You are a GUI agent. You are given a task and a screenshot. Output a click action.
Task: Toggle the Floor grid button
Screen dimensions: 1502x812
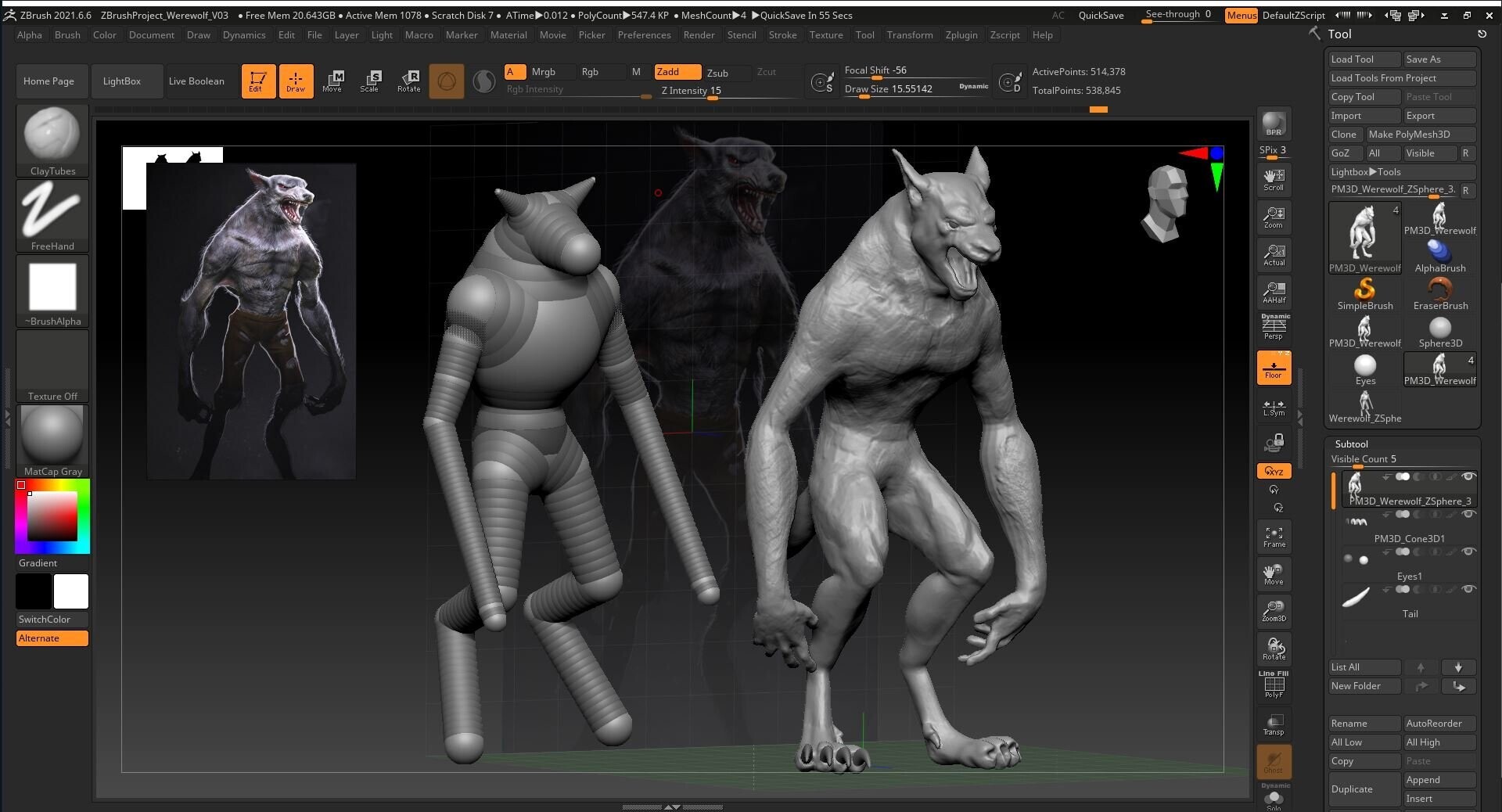tap(1274, 368)
